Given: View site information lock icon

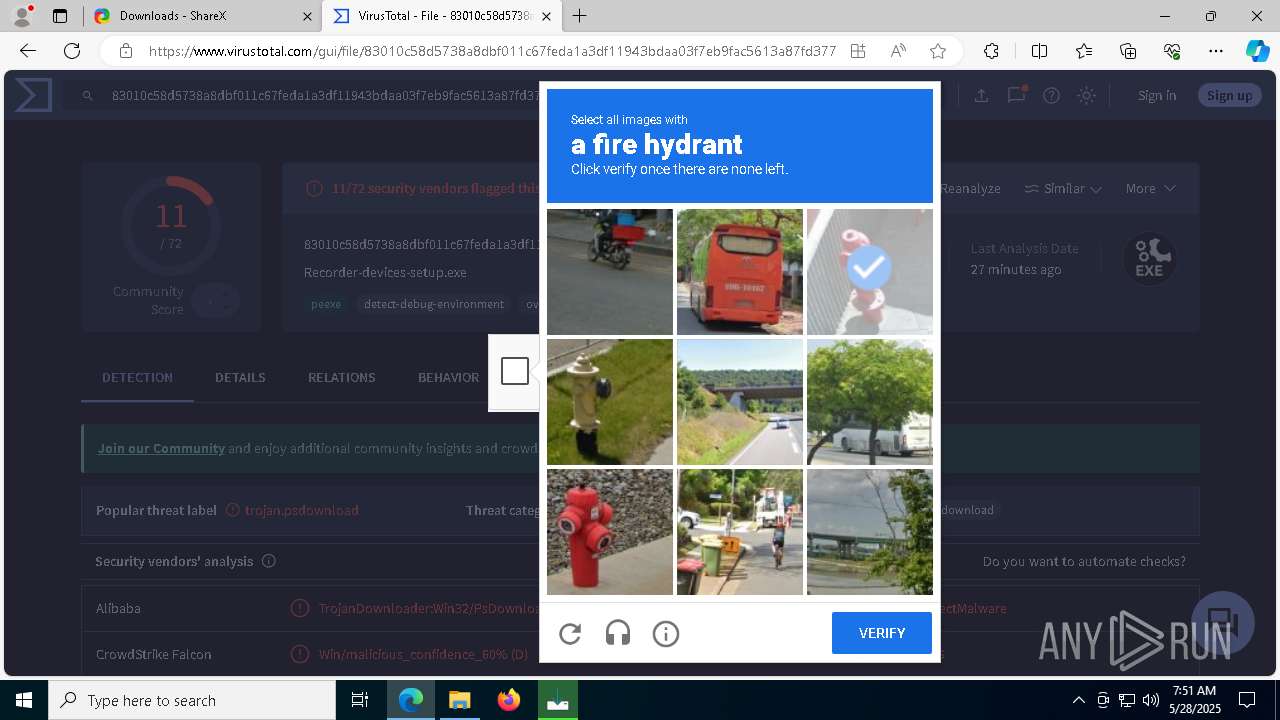Looking at the screenshot, I should 125,51.
